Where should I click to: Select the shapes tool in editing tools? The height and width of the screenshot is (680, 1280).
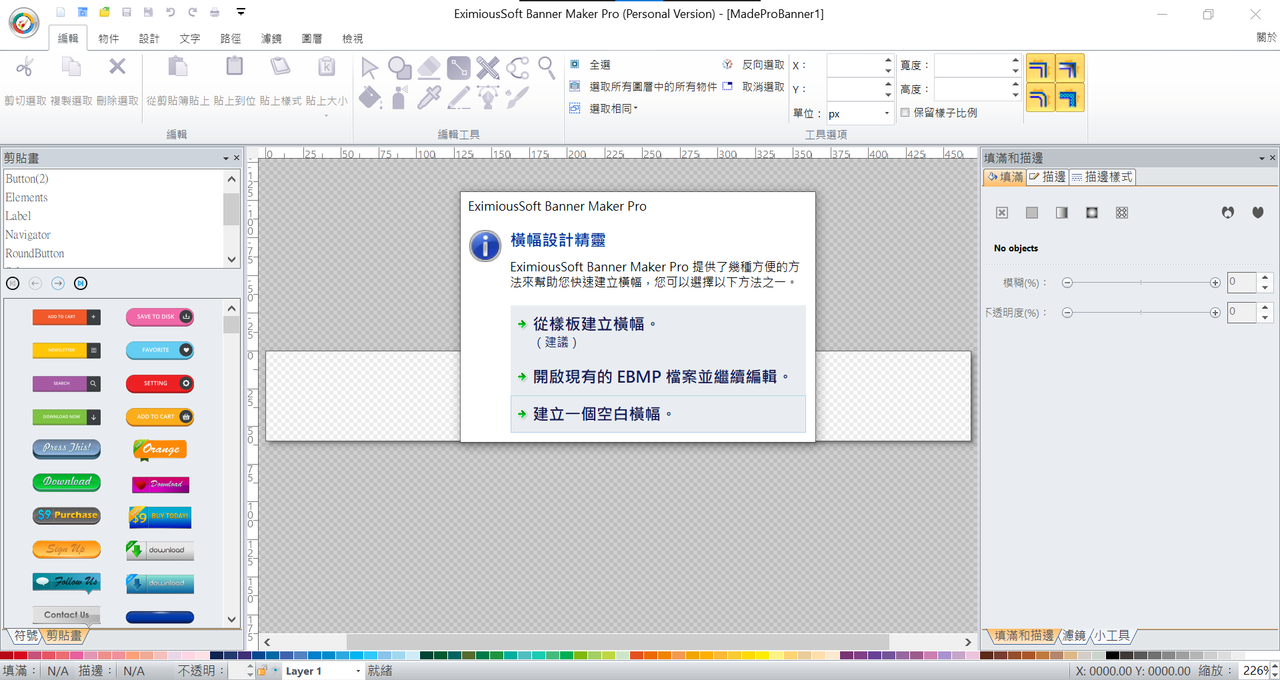[400, 68]
